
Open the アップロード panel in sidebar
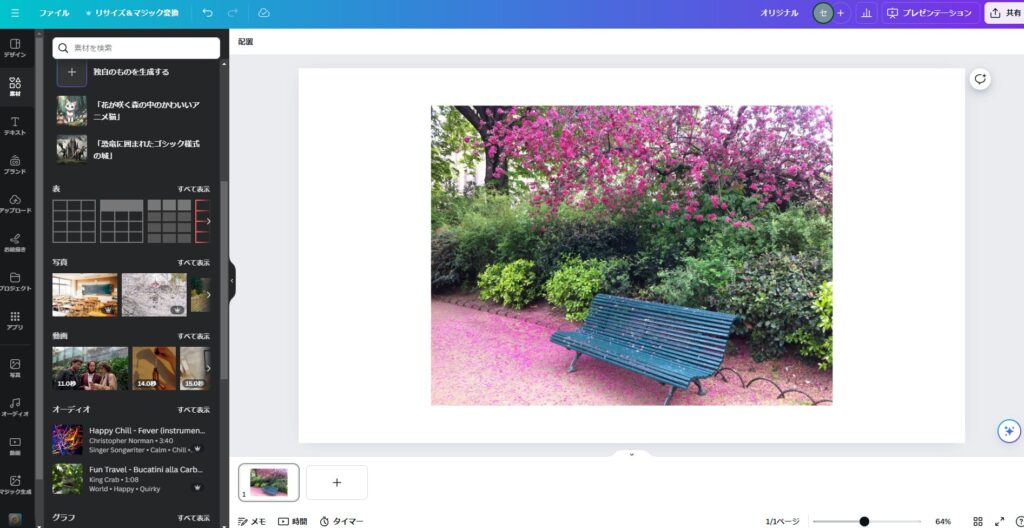click(x=15, y=203)
